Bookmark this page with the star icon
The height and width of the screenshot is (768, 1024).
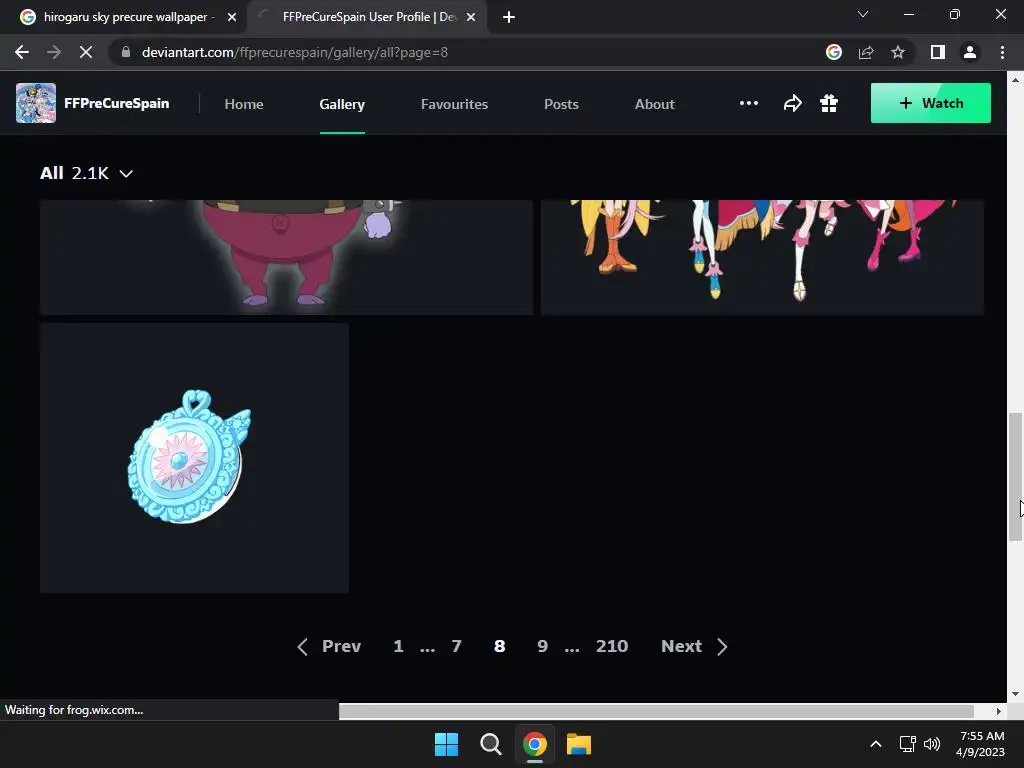[x=898, y=52]
